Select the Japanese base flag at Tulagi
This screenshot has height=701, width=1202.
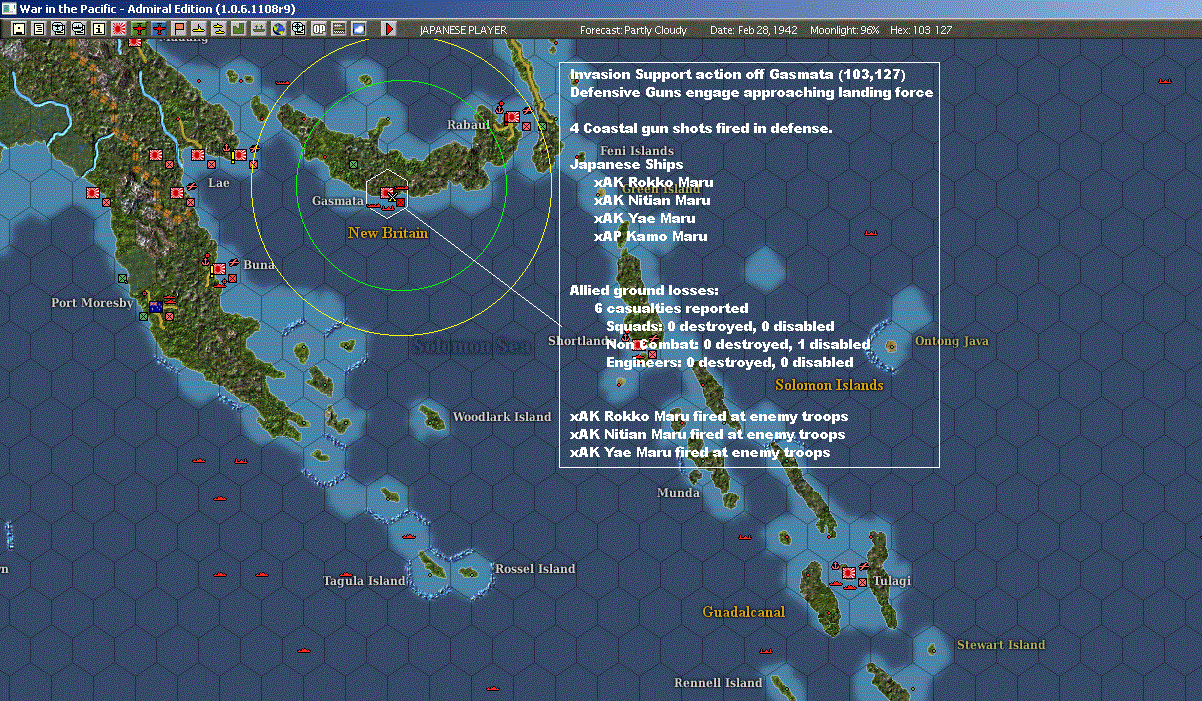coord(848,573)
